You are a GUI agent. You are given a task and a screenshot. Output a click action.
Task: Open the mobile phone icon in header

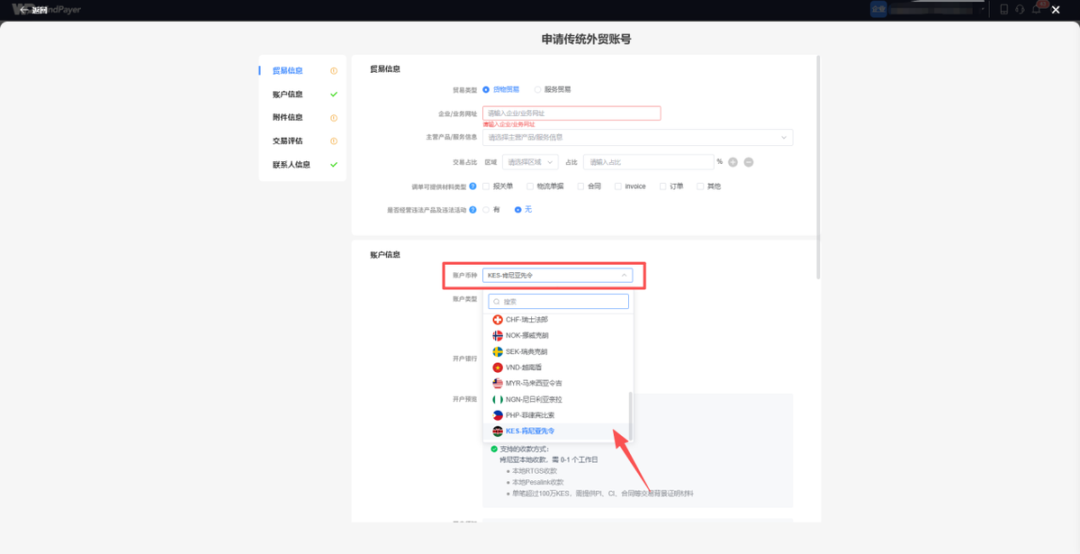point(1004,9)
